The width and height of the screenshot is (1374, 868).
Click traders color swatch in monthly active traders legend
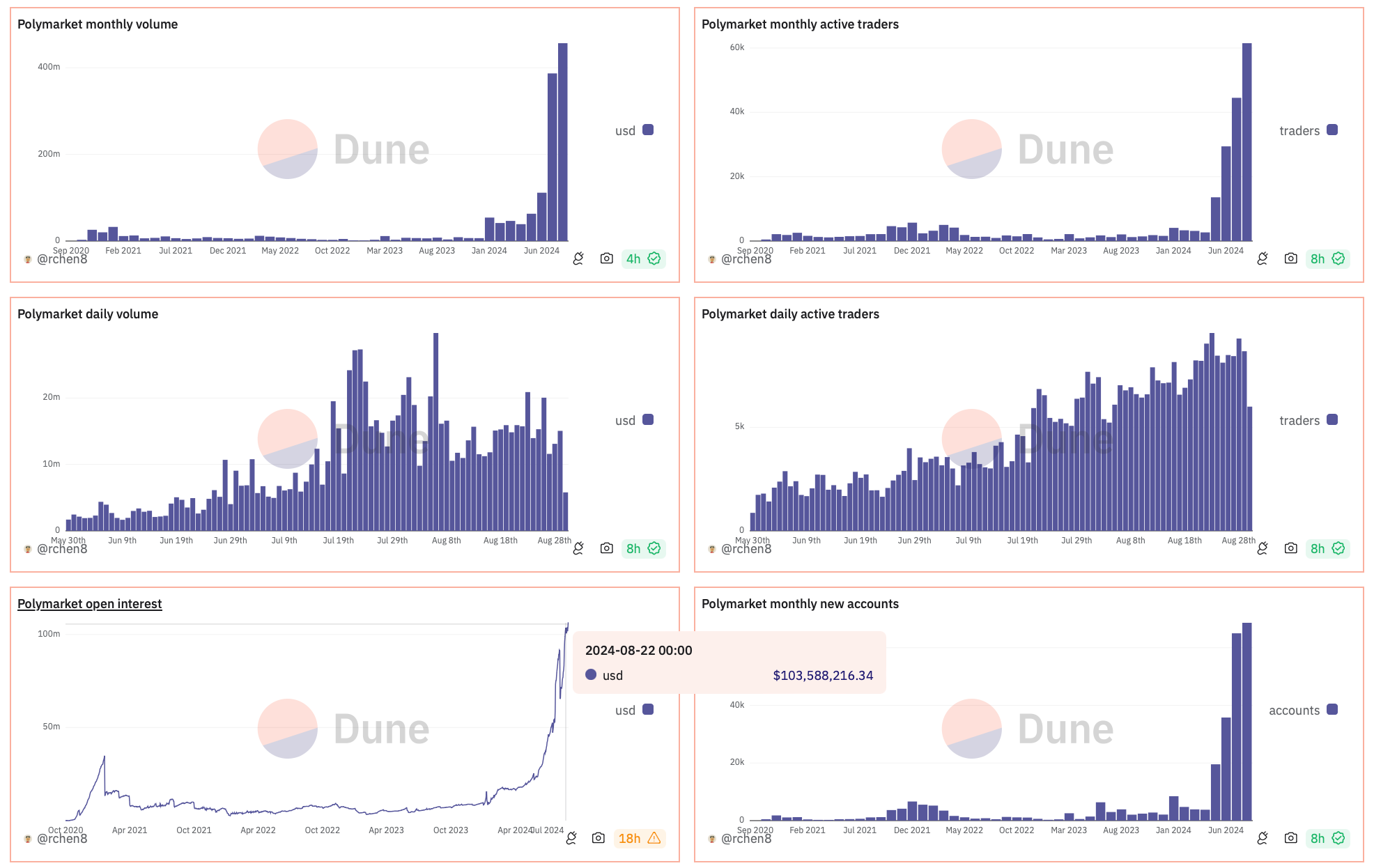coord(1332,130)
